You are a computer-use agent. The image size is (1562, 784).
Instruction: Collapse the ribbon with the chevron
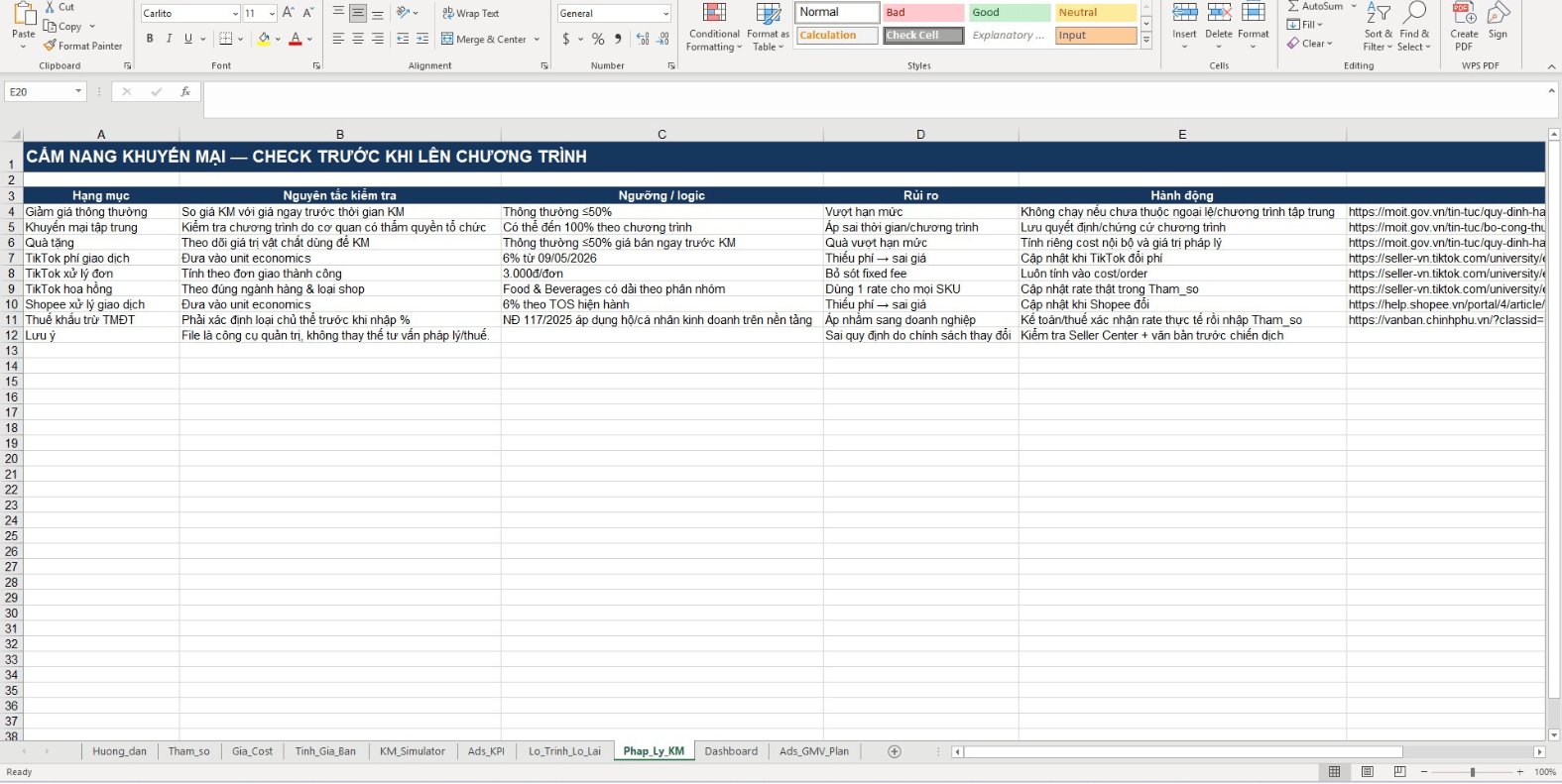point(1552,66)
